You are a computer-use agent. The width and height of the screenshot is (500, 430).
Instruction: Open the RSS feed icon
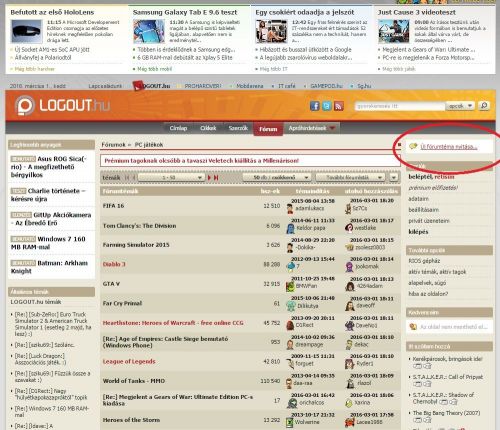339,106
